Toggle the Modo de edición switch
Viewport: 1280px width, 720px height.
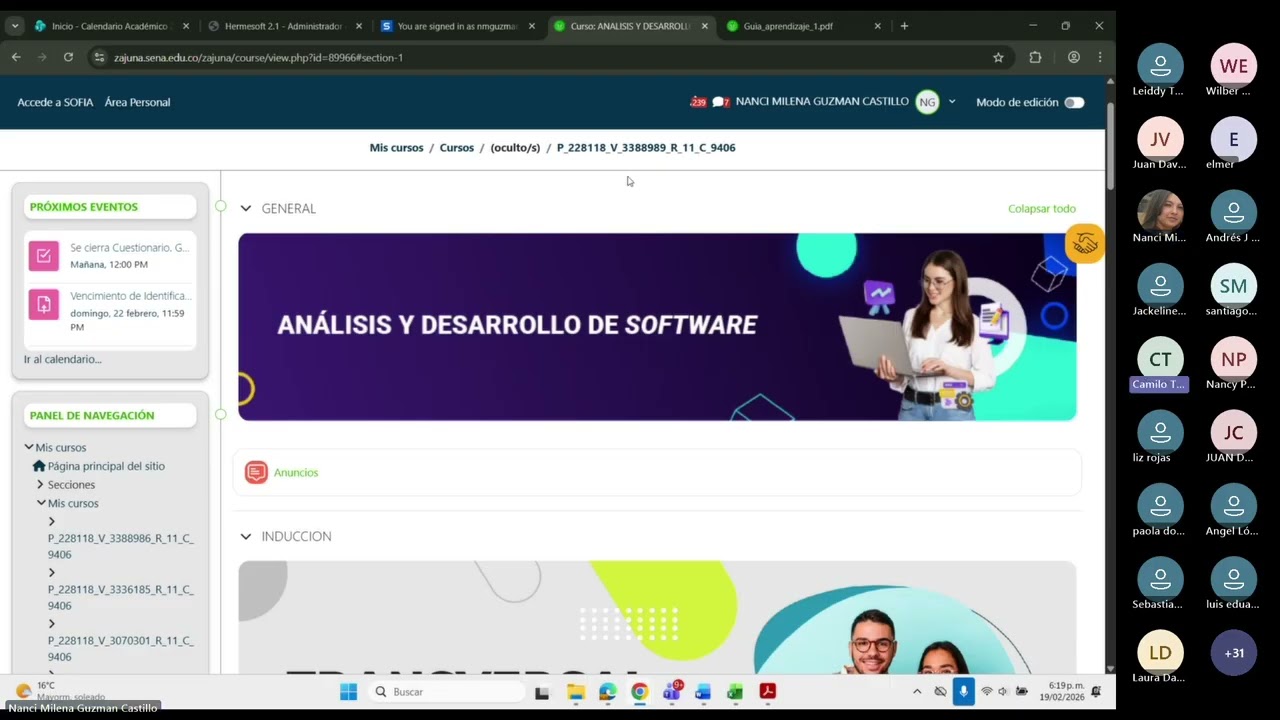click(x=1074, y=102)
